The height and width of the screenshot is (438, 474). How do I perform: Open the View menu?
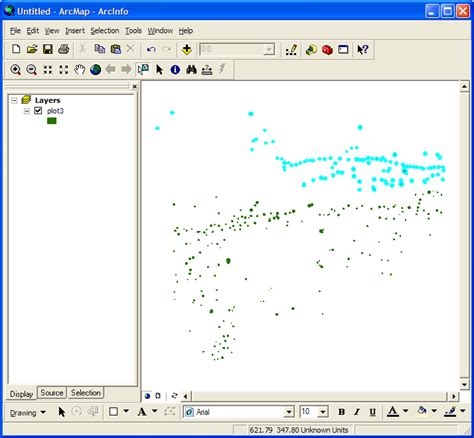click(x=52, y=31)
